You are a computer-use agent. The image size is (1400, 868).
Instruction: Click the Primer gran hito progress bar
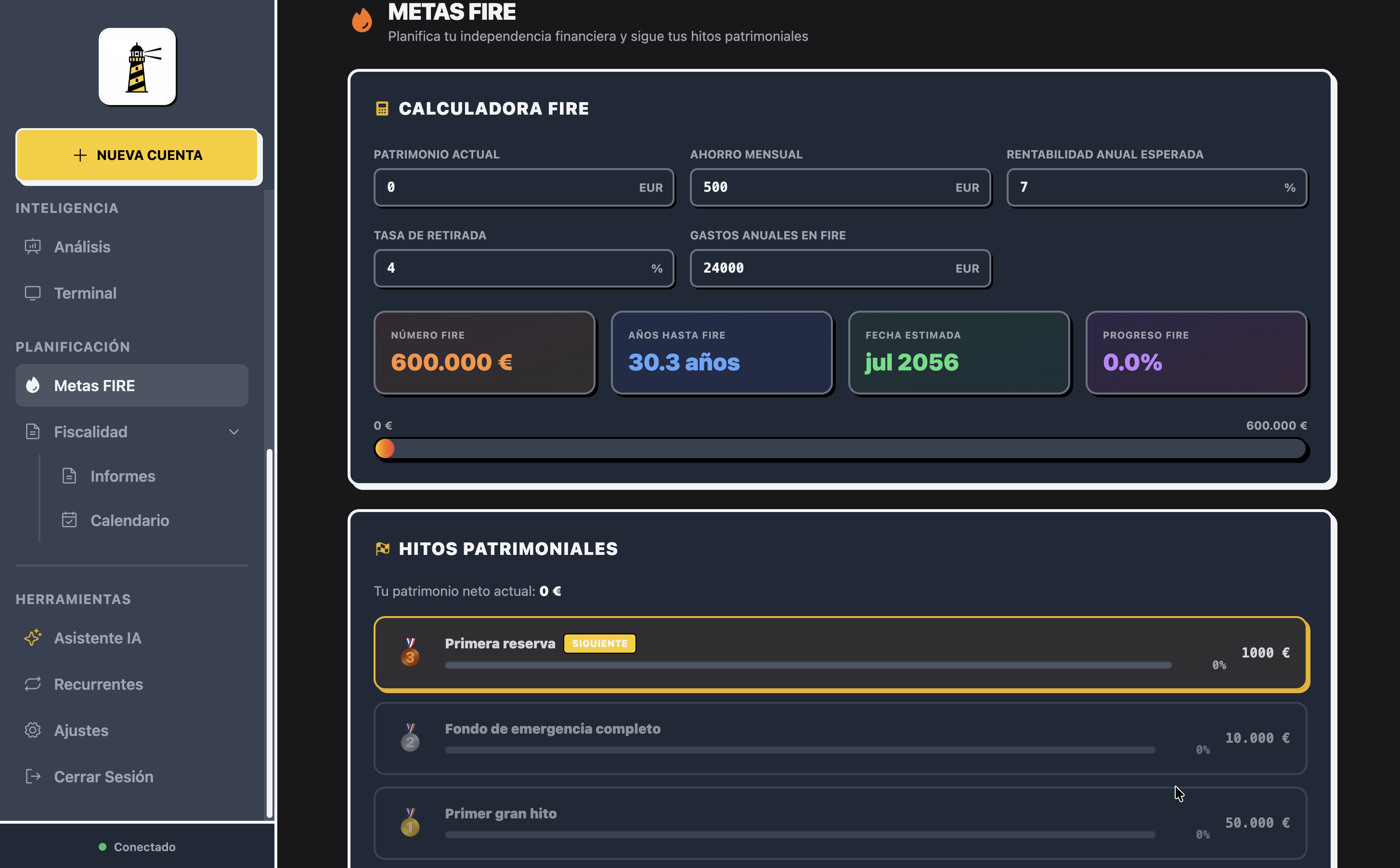(x=801, y=835)
